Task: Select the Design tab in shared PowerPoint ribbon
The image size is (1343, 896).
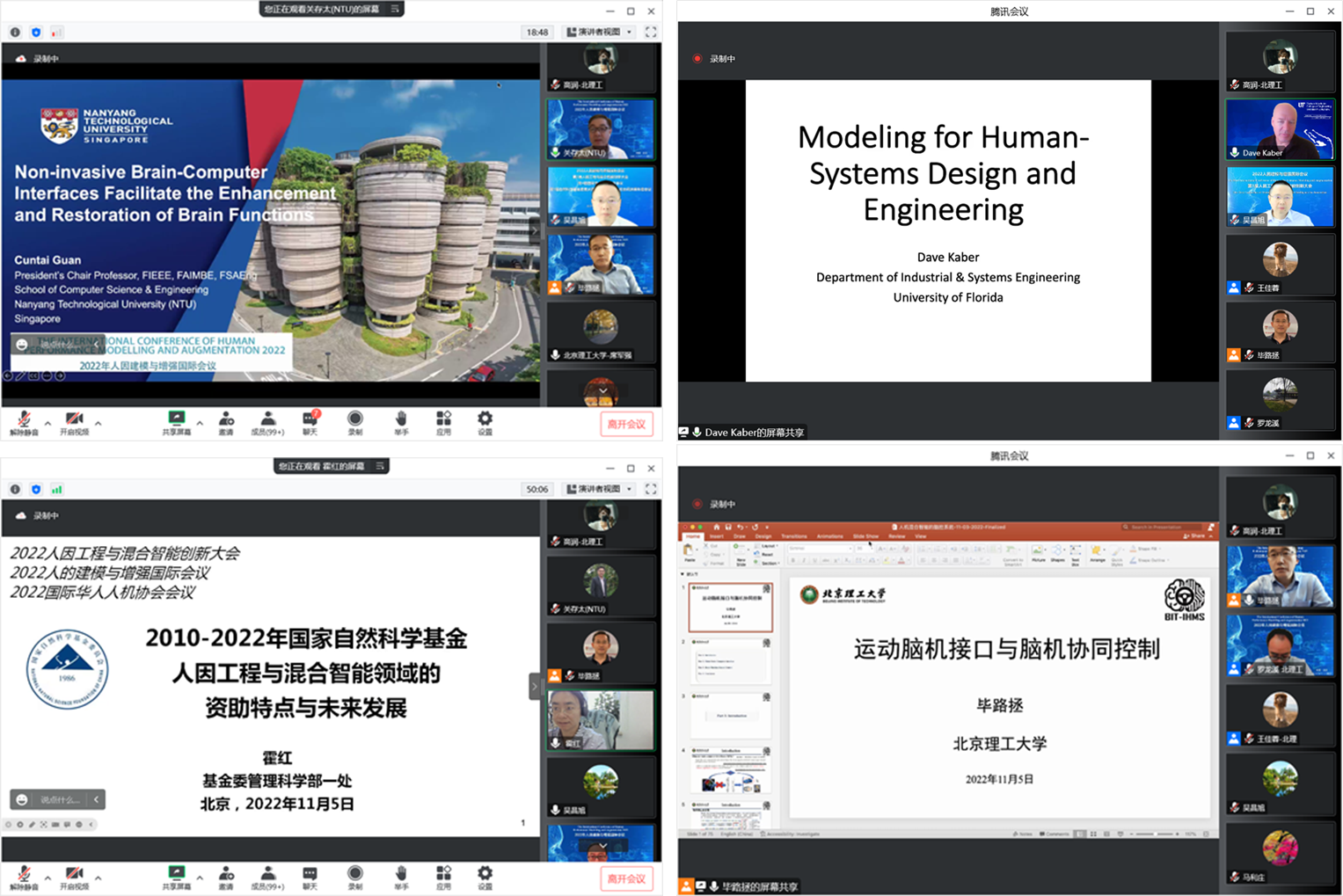Action: (763, 535)
